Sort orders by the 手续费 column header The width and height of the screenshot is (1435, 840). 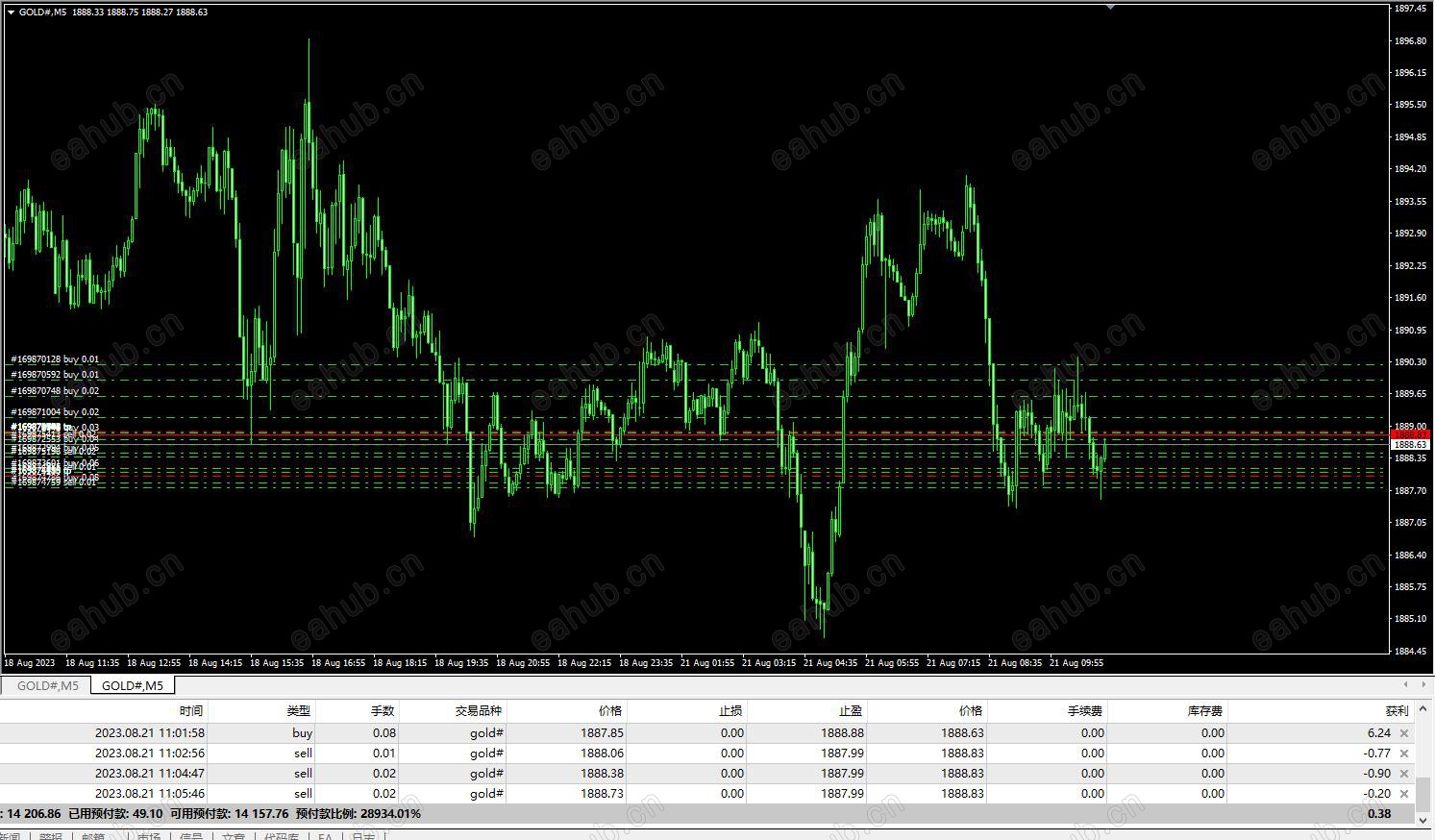(x=1085, y=711)
